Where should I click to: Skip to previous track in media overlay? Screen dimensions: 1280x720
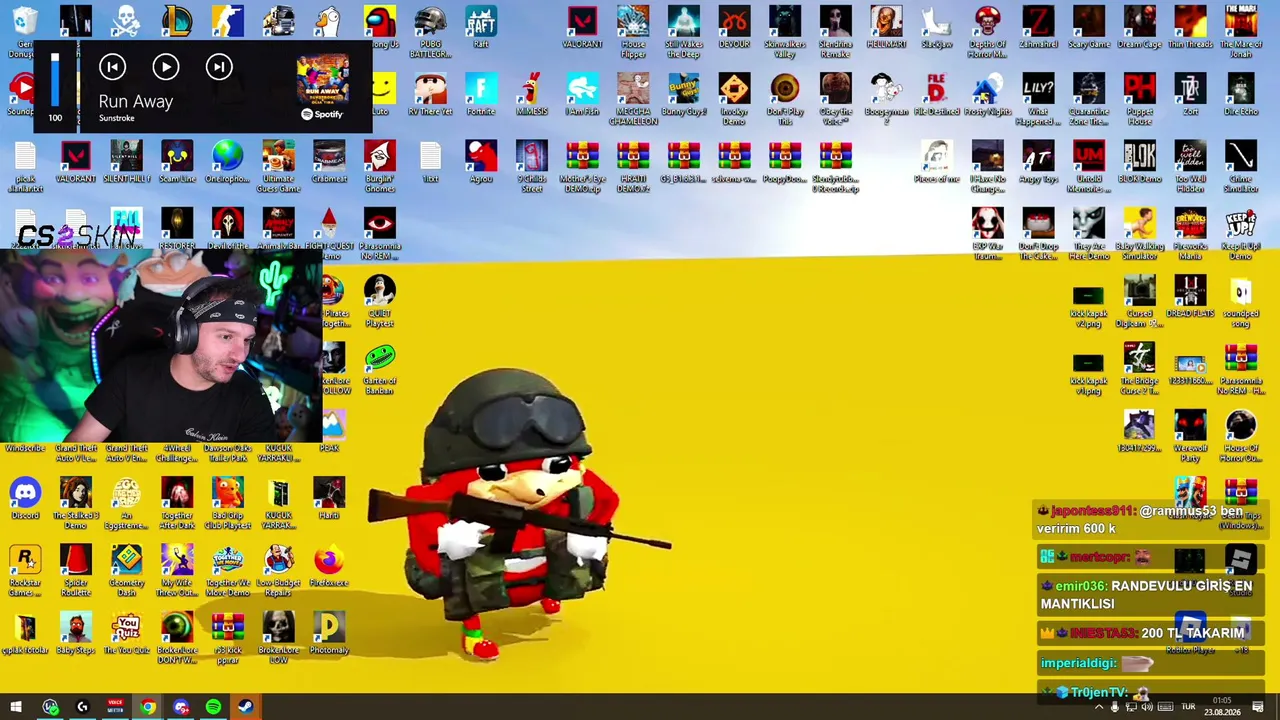[x=112, y=67]
